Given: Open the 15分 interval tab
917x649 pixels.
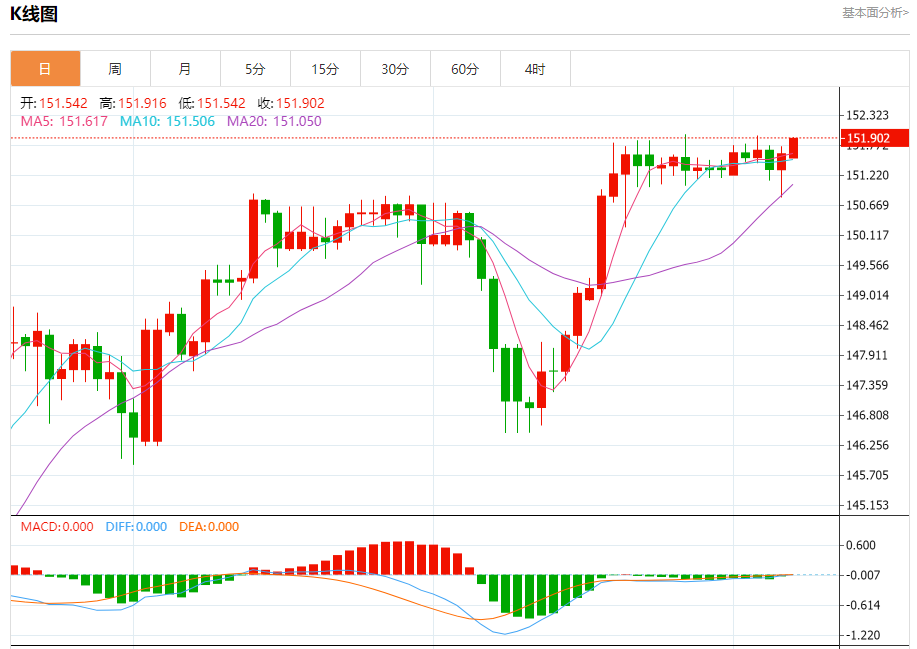Looking at the screenshot, I should (x=325, y=69).
